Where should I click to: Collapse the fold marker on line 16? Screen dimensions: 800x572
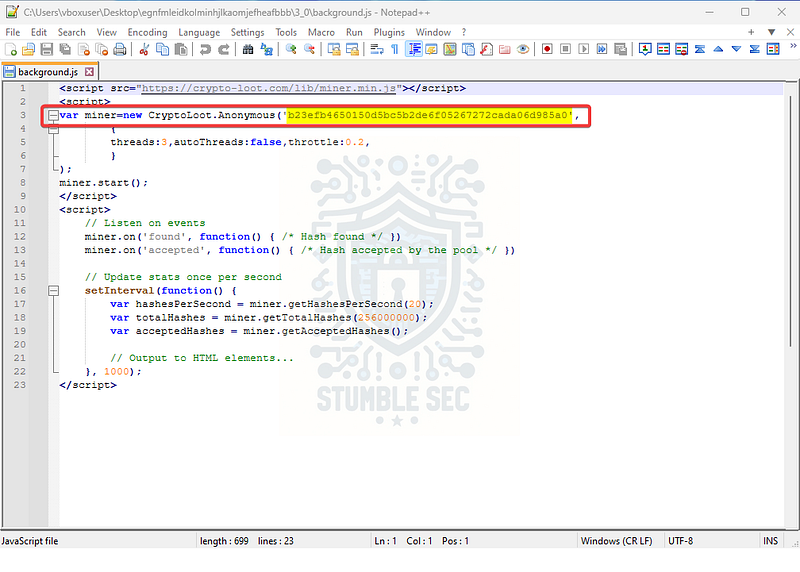click(x=53, y=291)
